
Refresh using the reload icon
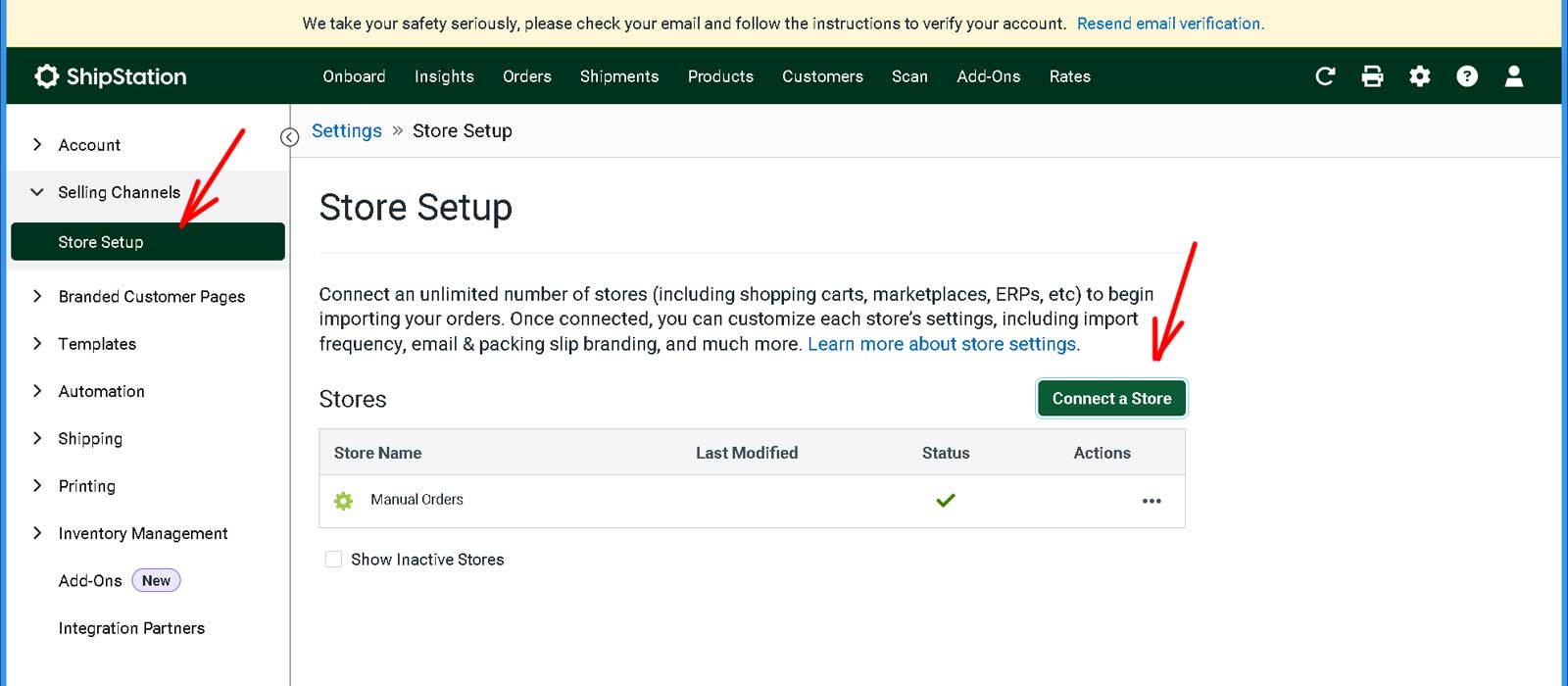[1325, 76]
